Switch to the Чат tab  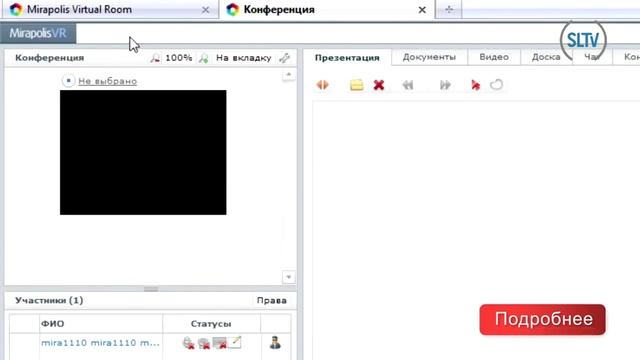coord(592,57)
